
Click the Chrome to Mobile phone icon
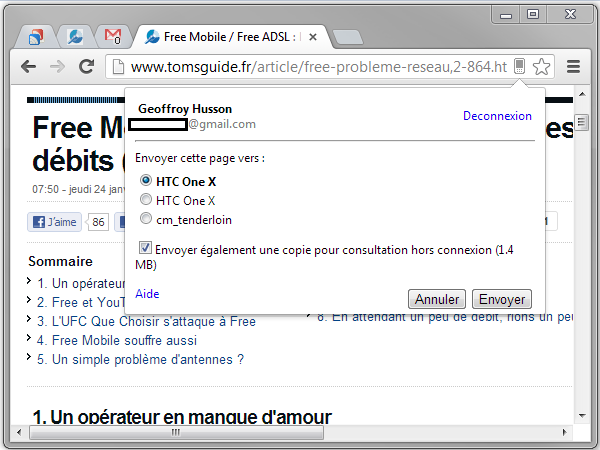[x=519, y=66]
